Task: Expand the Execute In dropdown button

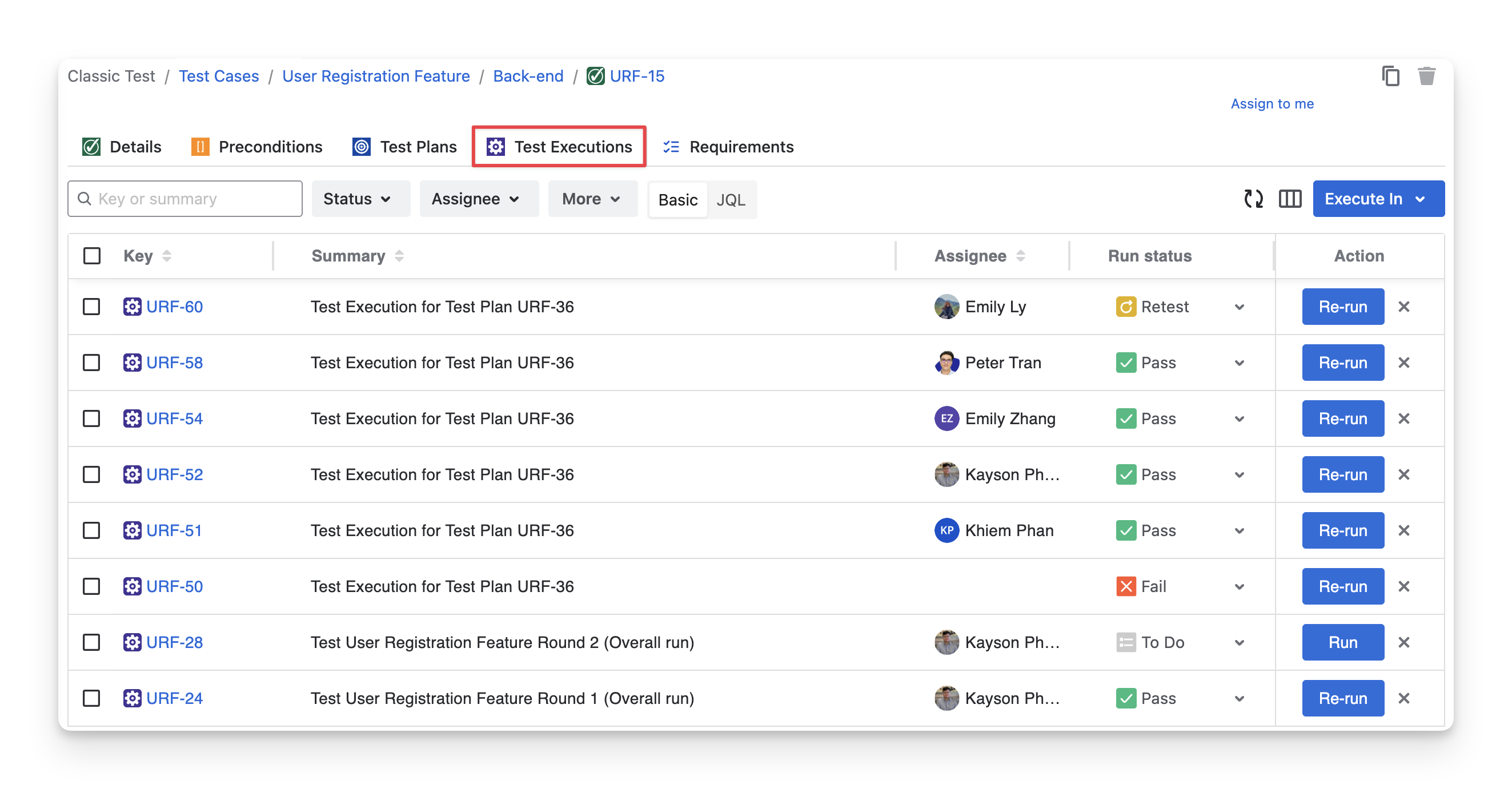Action: point(1378,199)
